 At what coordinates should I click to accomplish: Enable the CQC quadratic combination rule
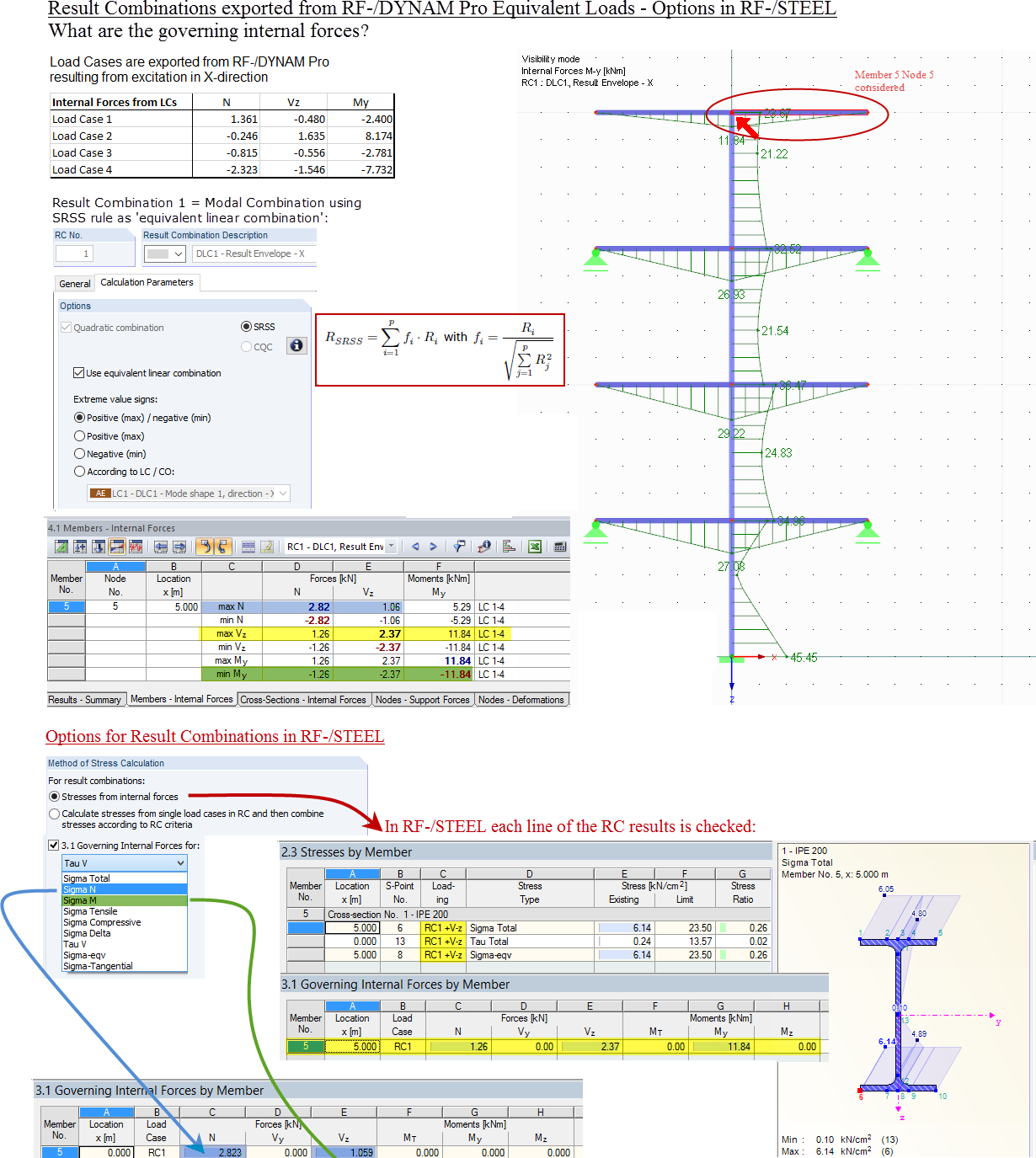(x=247, y=346)
